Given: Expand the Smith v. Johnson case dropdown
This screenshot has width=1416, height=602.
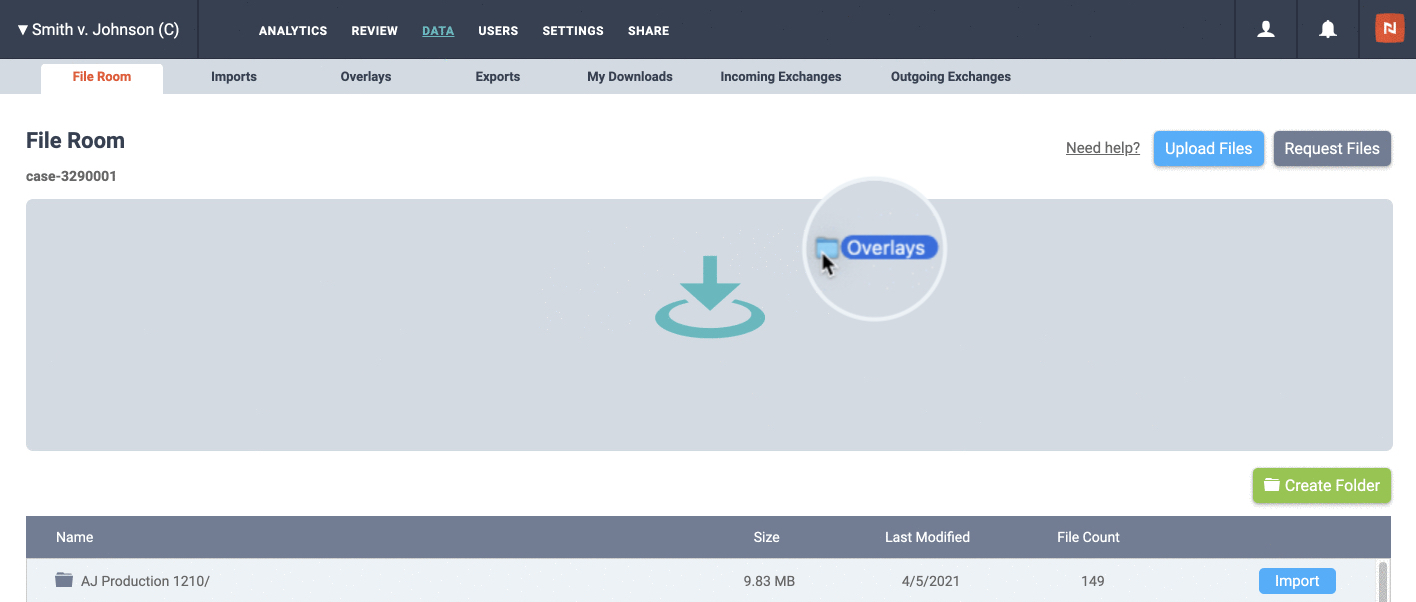Looking at the screenshot, I should (x=98, y=30).
